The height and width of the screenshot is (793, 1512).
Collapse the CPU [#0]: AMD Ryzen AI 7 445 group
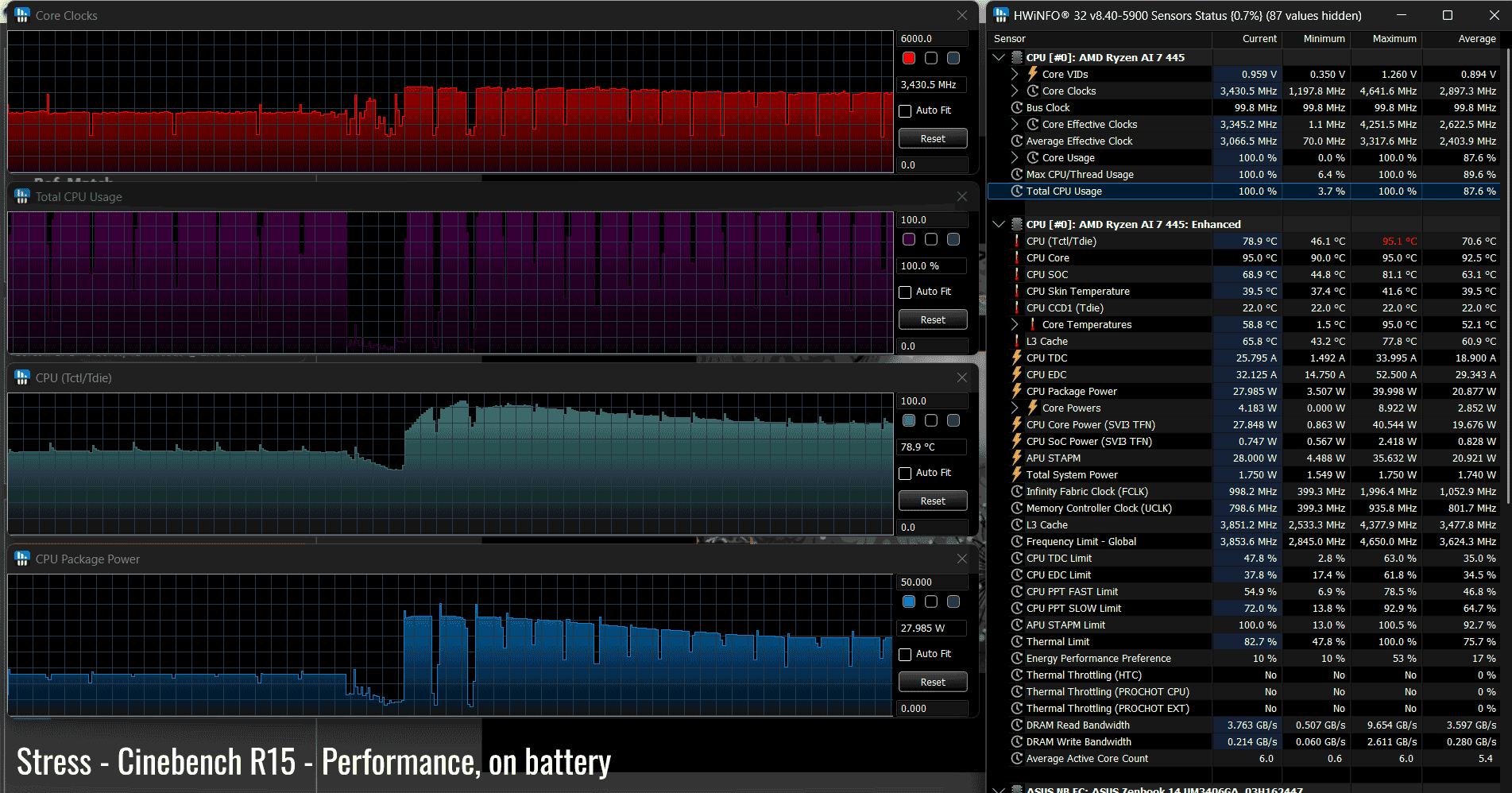point(999,57)
